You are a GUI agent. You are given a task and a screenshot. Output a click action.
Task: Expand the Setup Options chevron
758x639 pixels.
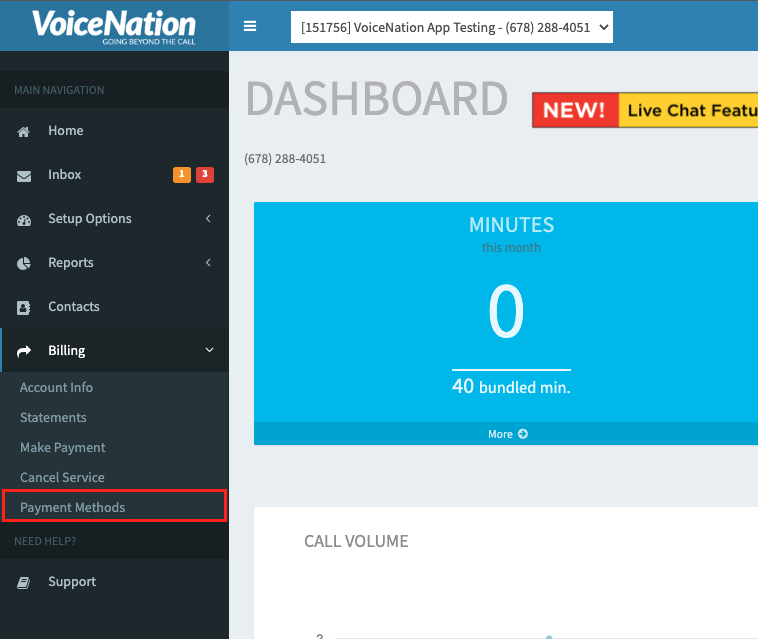pyautogui.click(x=208, y=218)
